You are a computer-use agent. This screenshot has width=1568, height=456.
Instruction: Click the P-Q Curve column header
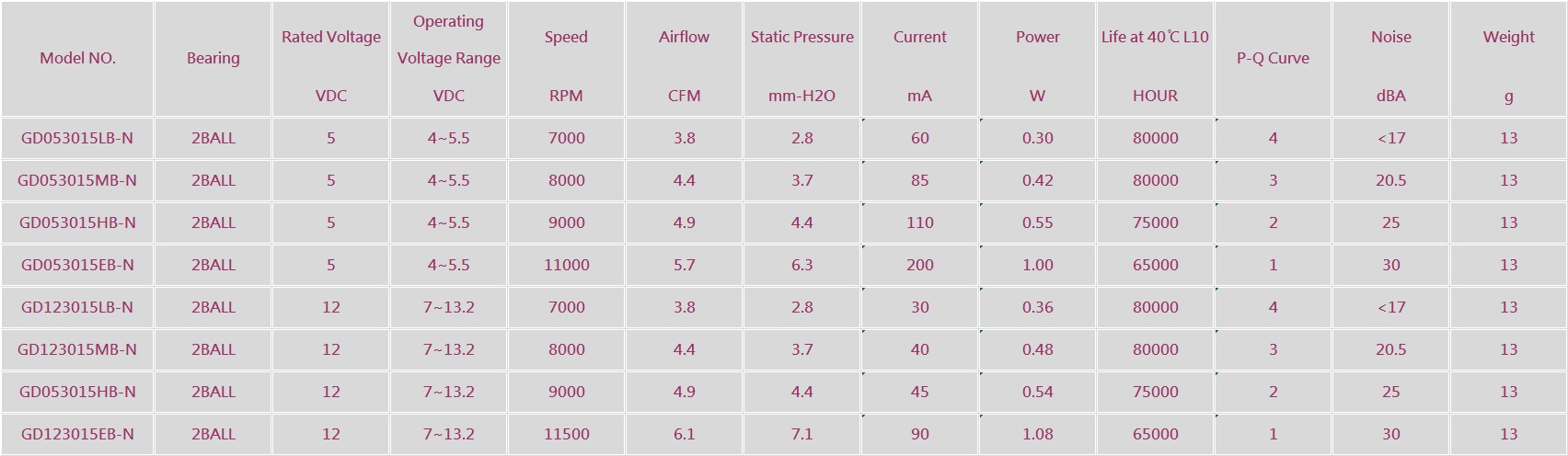pos(1274,58)
